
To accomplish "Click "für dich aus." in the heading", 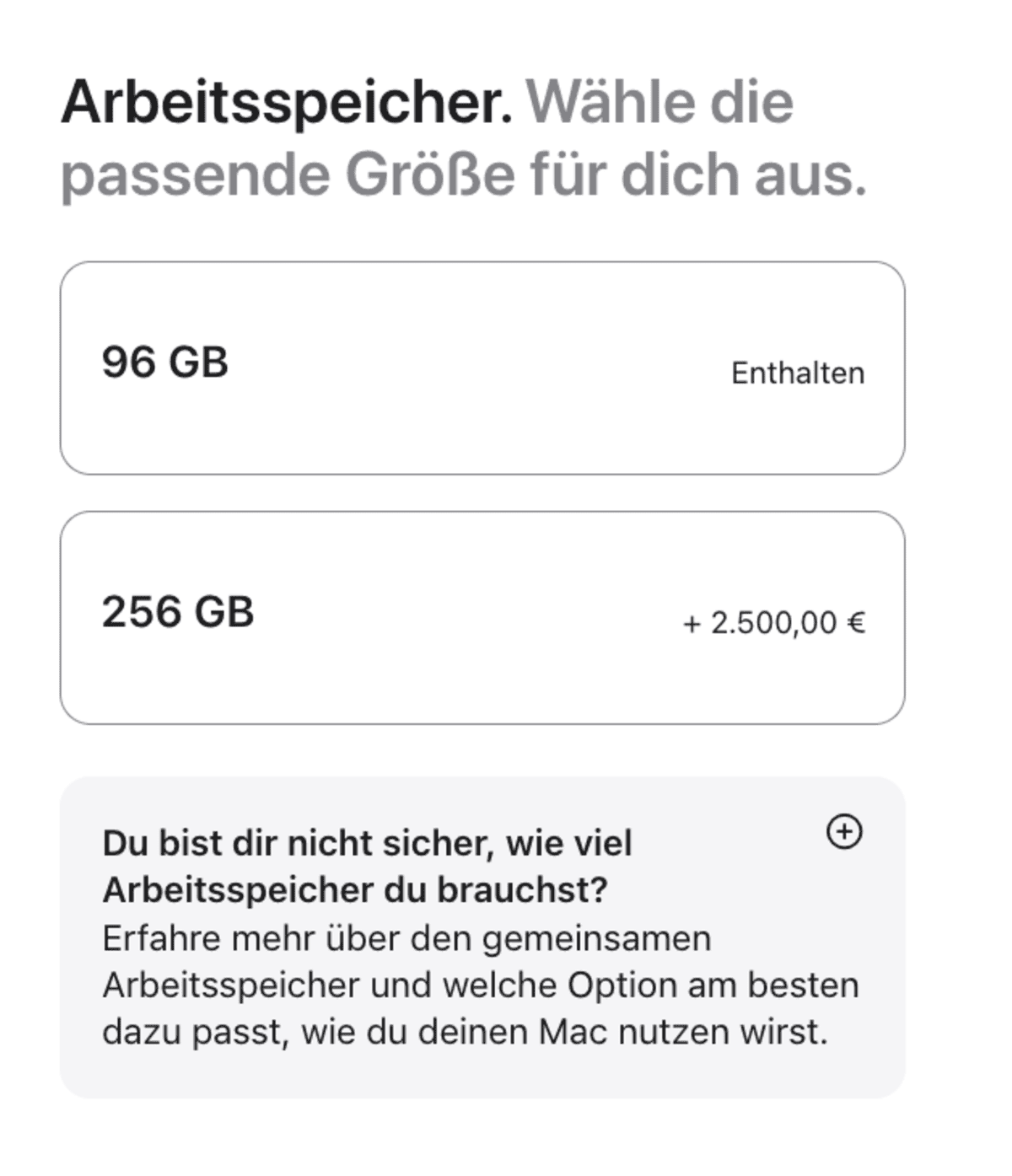I will 697,175.
